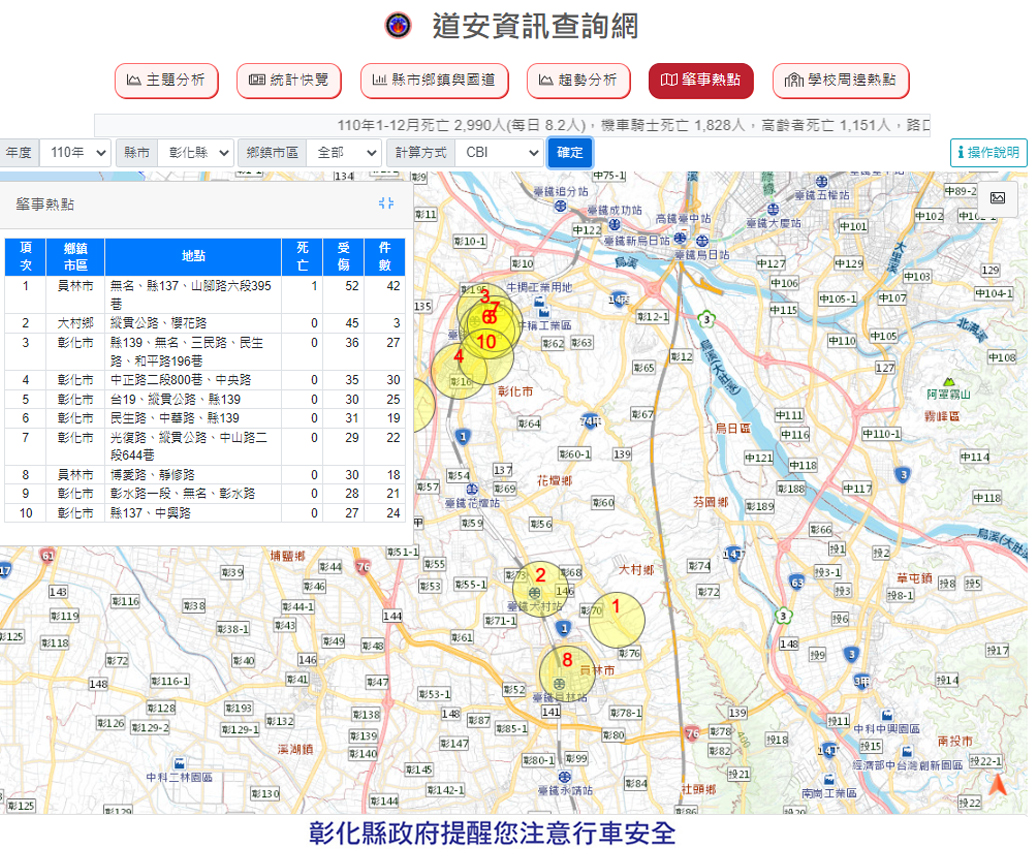Open the 統計快覽 tab
Viewport: 1034px width, 866px height.
tap(289, 80)
